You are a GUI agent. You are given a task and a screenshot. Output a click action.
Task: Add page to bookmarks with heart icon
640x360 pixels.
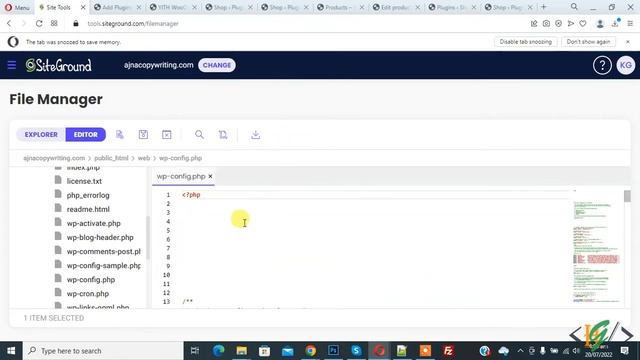tap(583, 24)
